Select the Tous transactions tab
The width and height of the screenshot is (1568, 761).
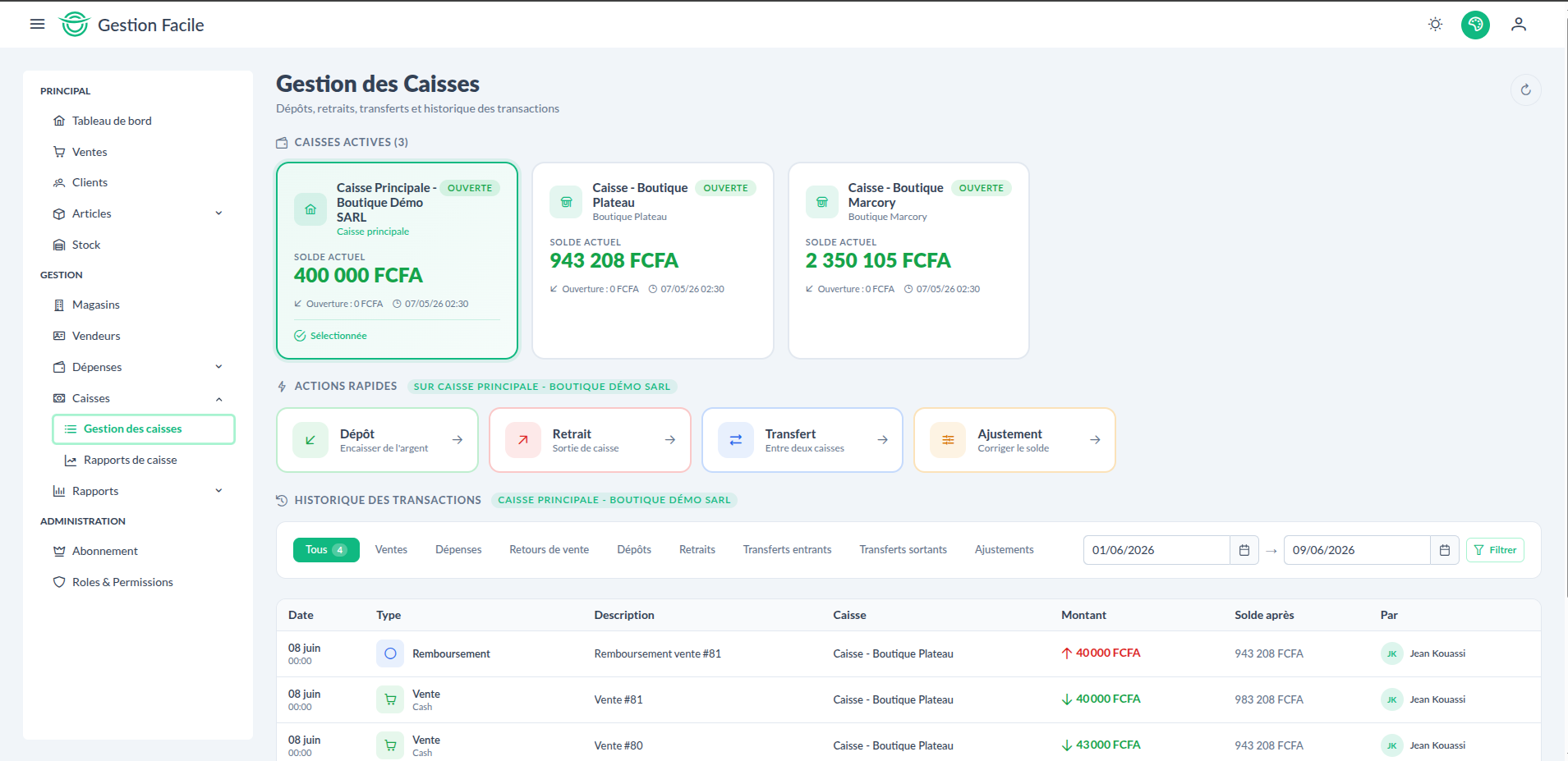[326, 550]
